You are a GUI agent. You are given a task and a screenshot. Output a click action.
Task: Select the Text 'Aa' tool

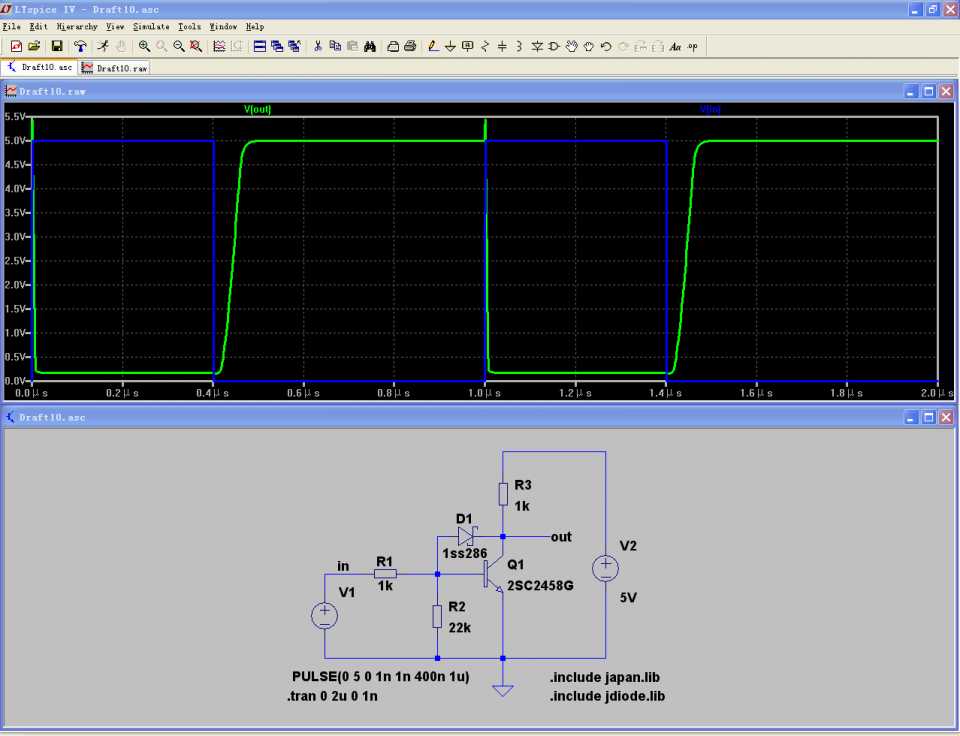(675, 47)
